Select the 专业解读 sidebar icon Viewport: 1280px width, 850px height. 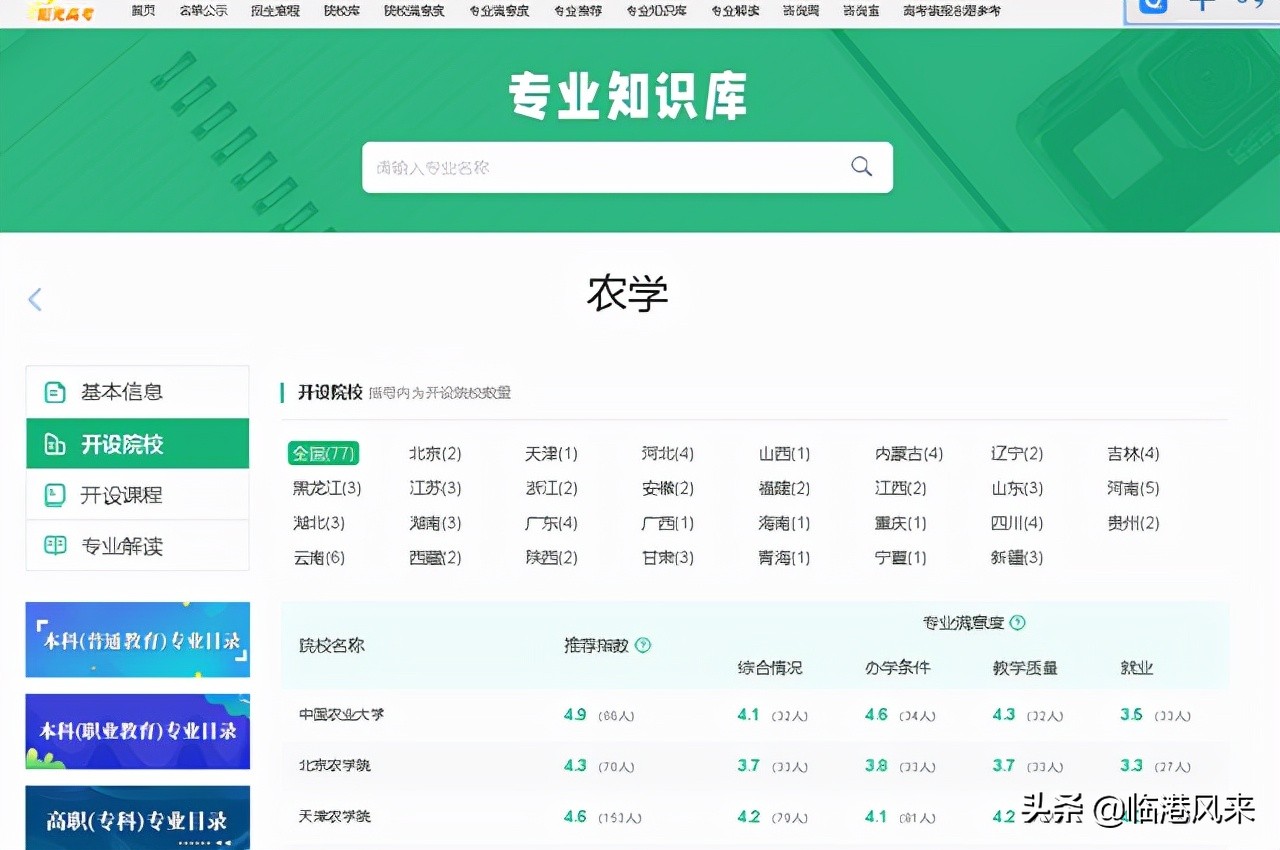point(55,545)
